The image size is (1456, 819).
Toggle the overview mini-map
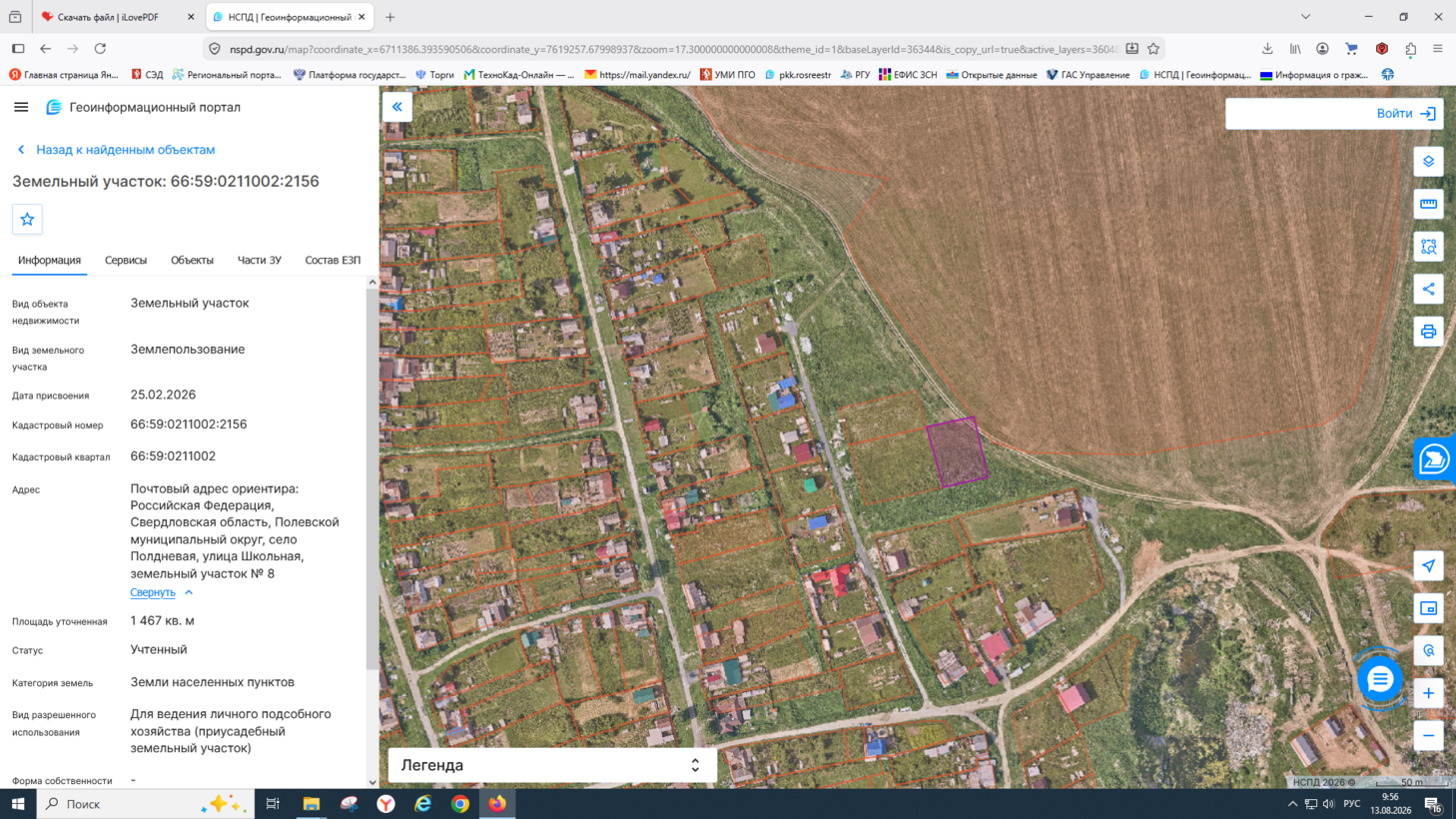click(1428, 608)
